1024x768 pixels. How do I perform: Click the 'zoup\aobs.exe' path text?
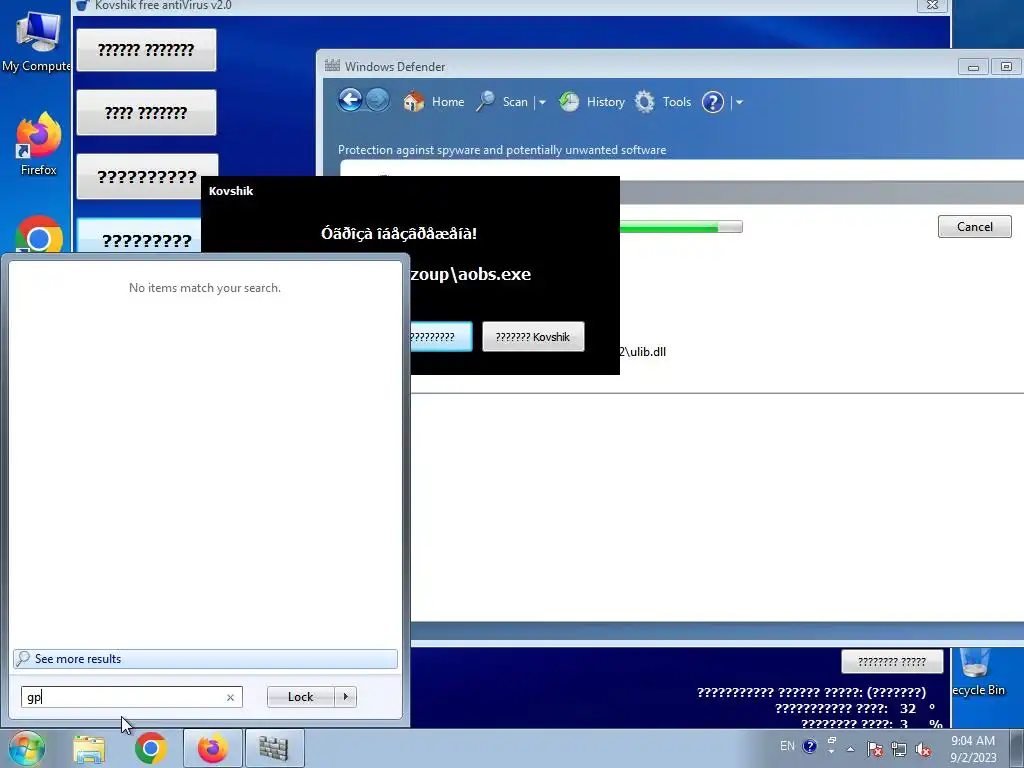click(471, 274)
